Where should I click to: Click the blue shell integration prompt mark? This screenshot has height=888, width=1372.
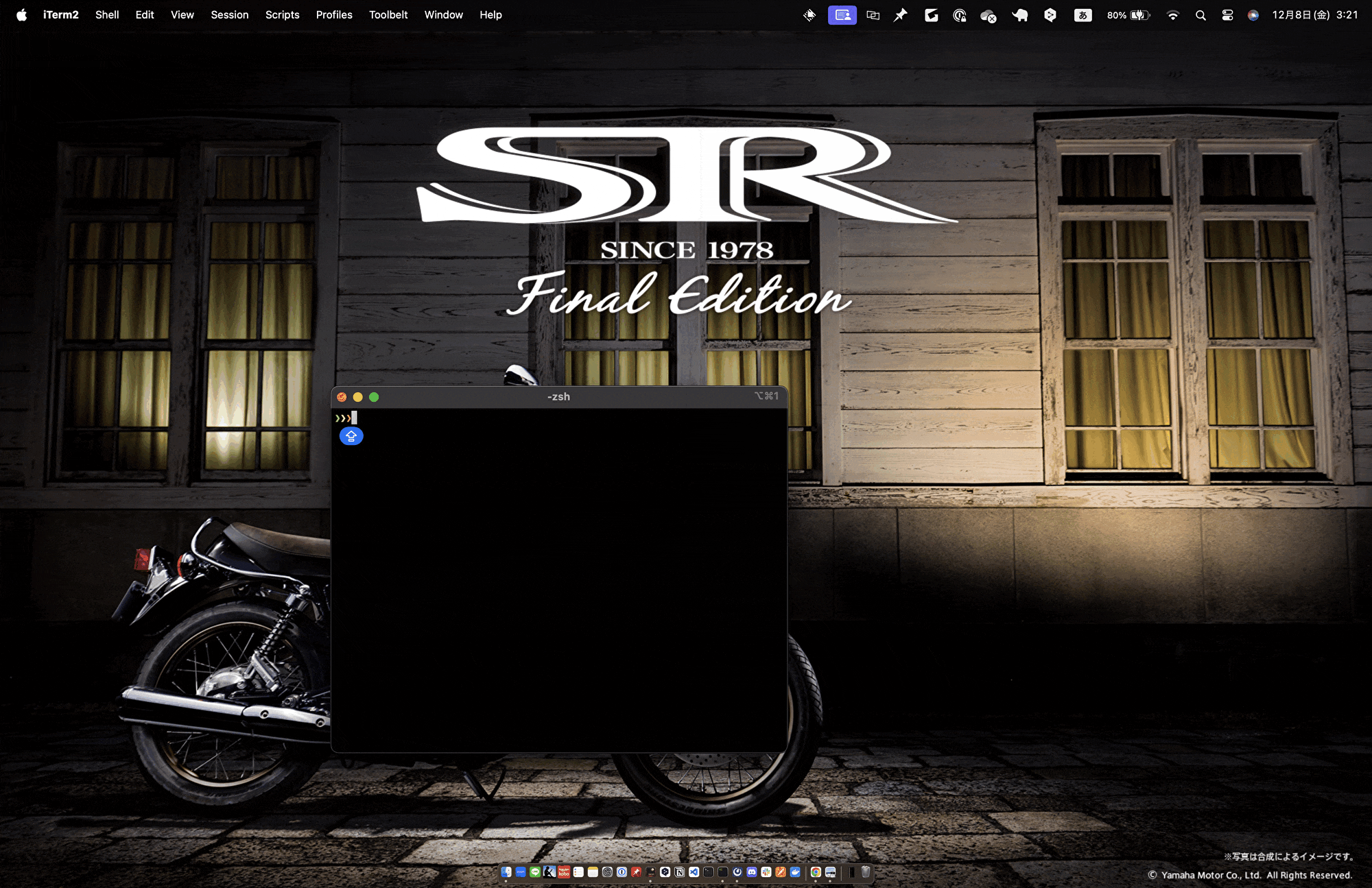coord(351,436)
